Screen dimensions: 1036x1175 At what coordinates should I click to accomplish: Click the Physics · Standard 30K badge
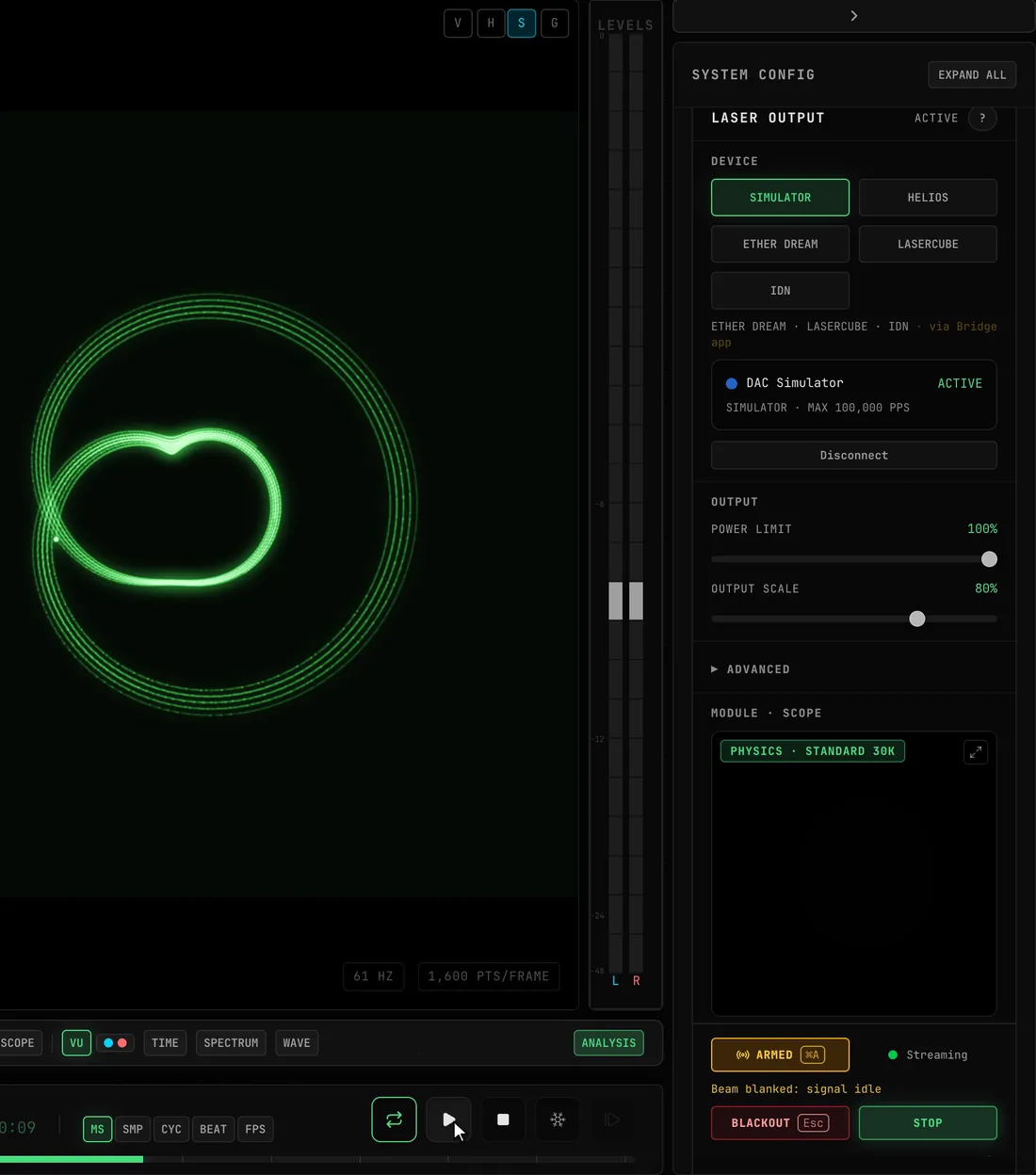pos(813,751)
